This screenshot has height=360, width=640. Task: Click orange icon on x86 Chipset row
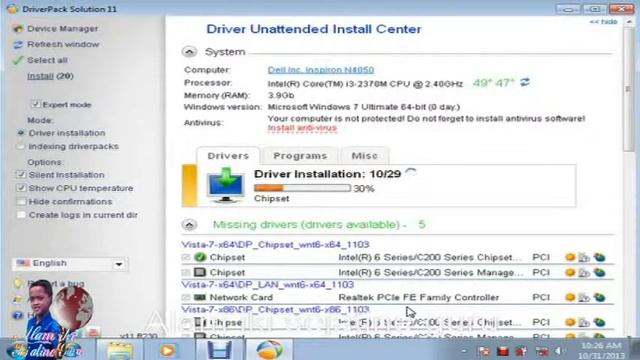tap(570, 322)
